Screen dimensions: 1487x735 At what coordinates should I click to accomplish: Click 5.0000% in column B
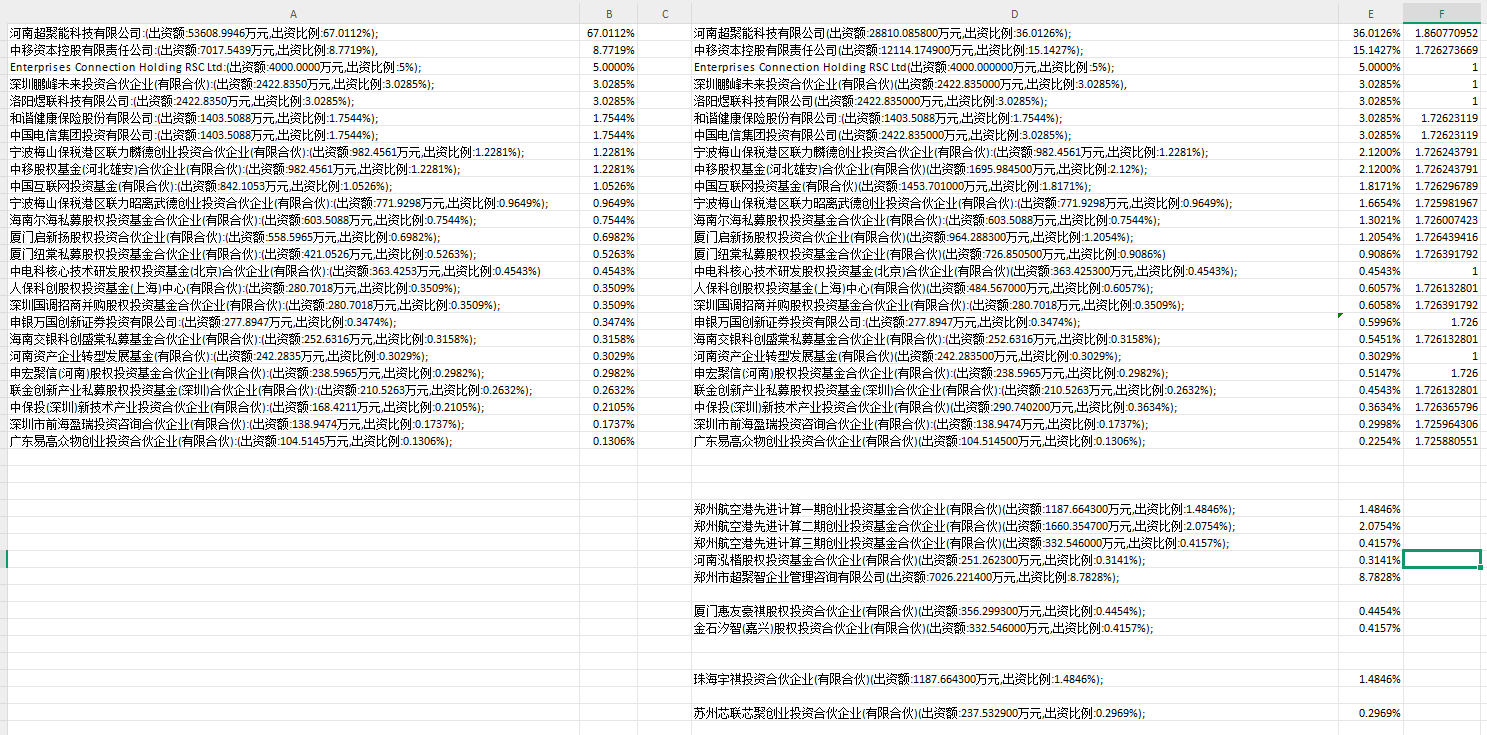[609, 67]
